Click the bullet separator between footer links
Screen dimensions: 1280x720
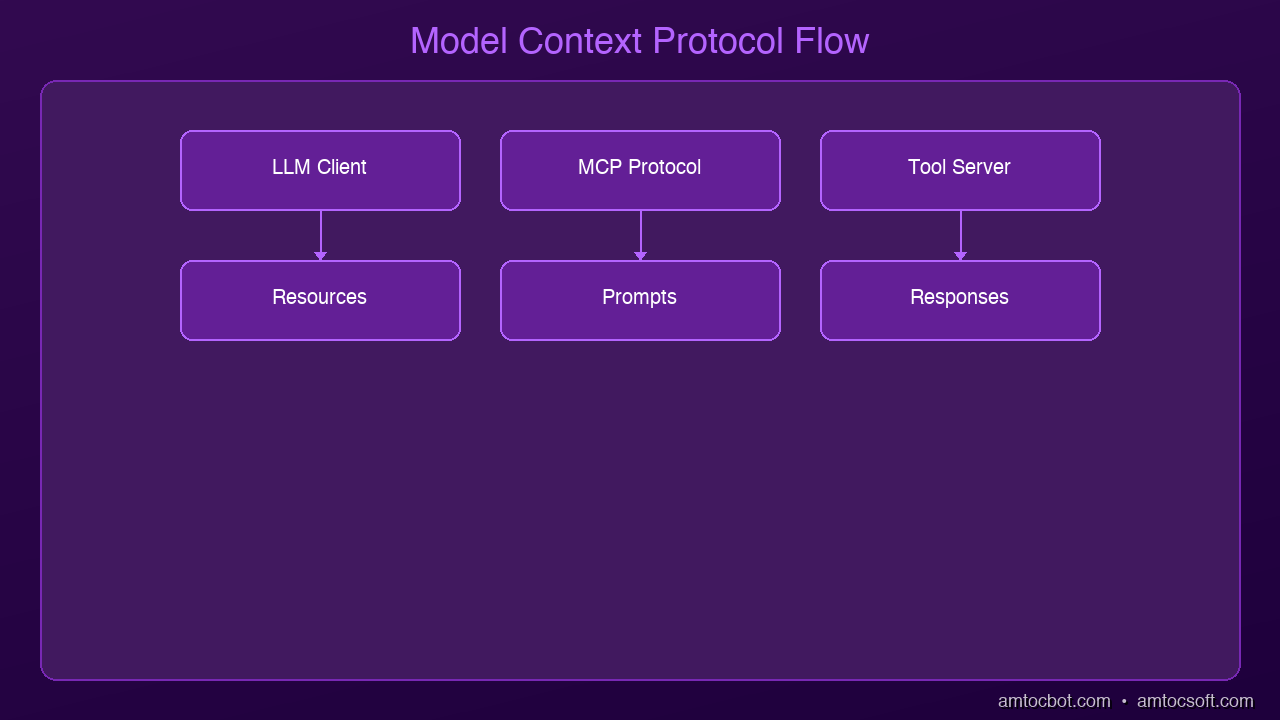[x=1124, y=702]
